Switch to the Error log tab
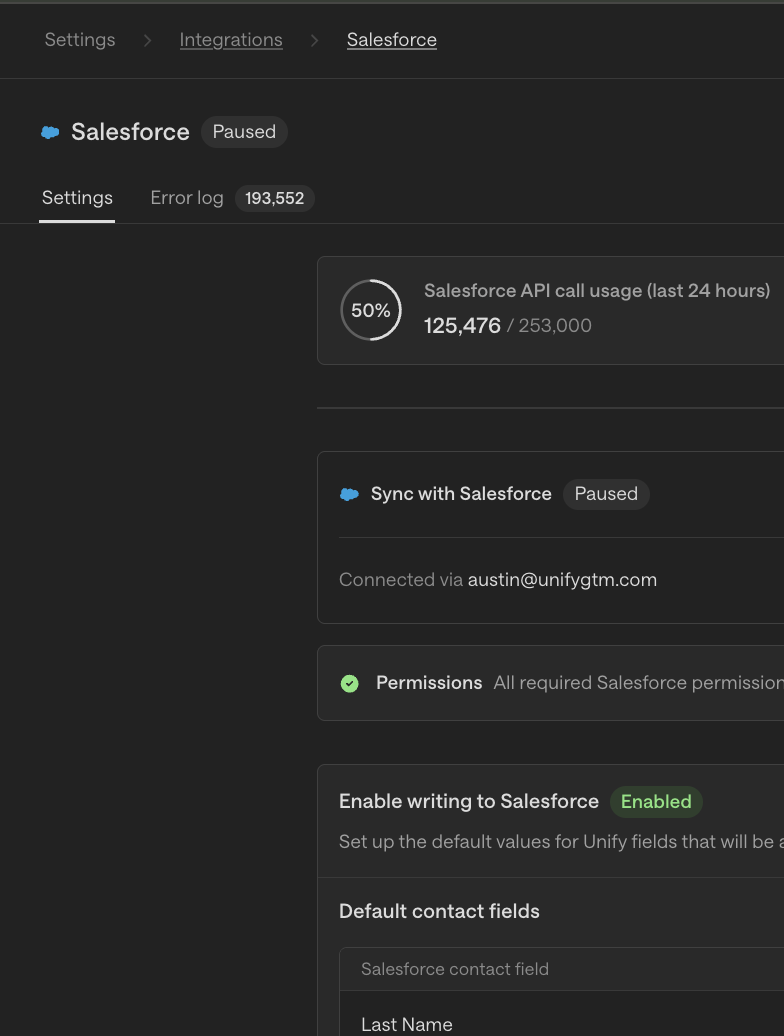 point(187,198)
